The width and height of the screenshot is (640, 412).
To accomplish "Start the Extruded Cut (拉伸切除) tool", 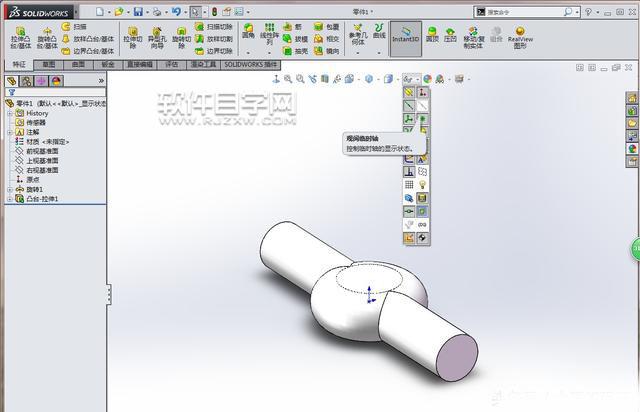I will point(133,38).
